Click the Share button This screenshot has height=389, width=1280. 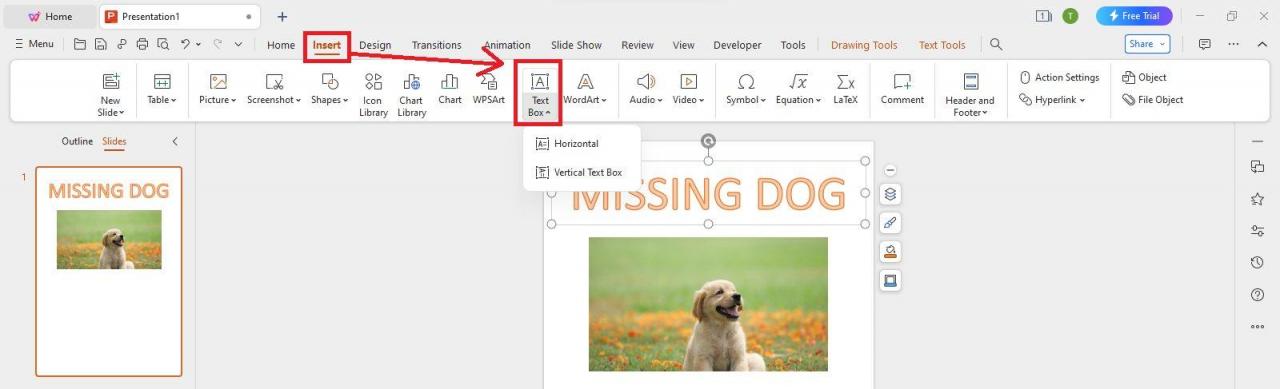(1147, 44)
